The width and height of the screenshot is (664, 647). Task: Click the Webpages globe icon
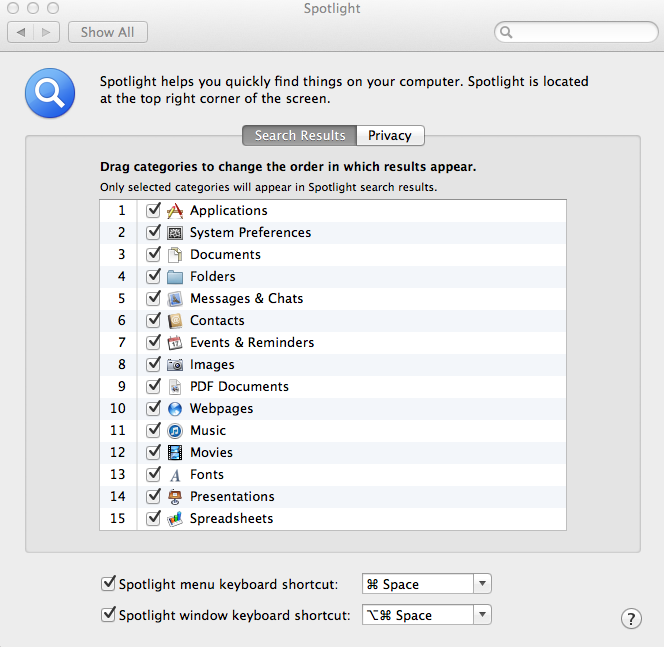coord(175,409)
